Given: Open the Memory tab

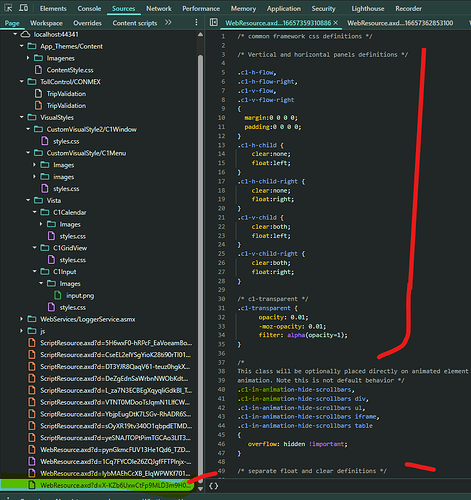Looking at the screenshot, I should pyautogui.click(x=243, y=9).
